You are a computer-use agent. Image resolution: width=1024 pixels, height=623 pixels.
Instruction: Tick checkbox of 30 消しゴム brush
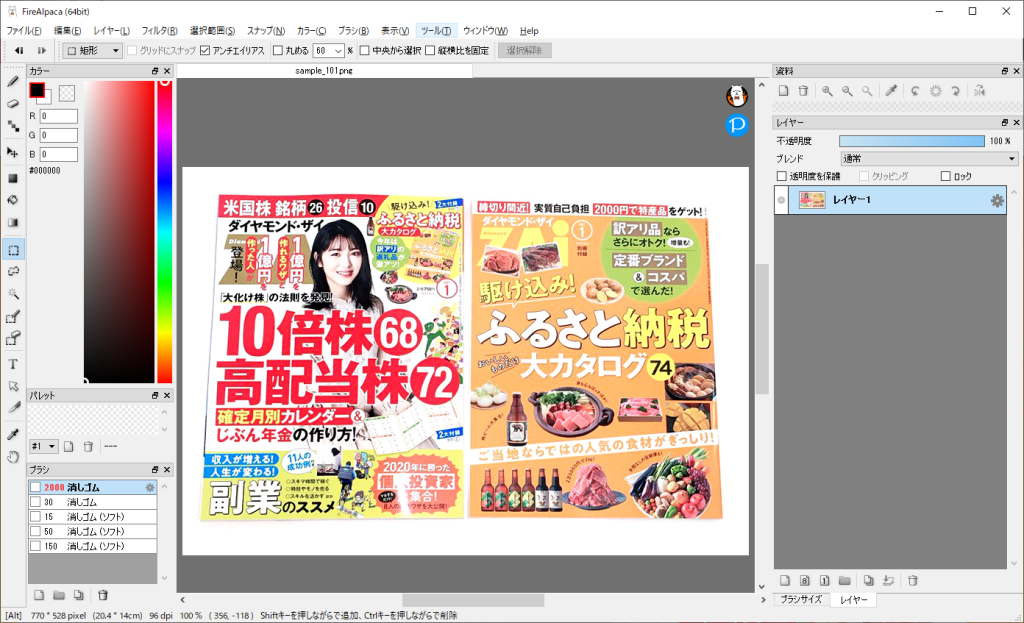tap(36, 502)
